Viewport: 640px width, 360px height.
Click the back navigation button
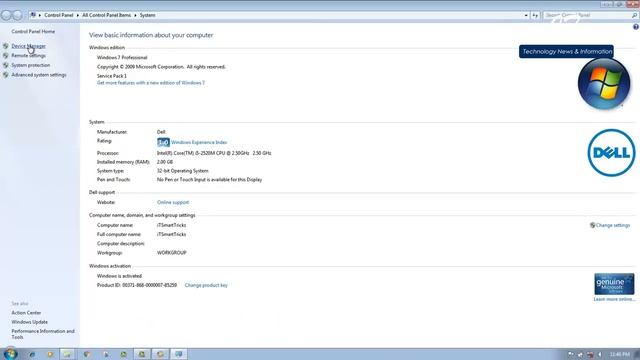[6, 16]
